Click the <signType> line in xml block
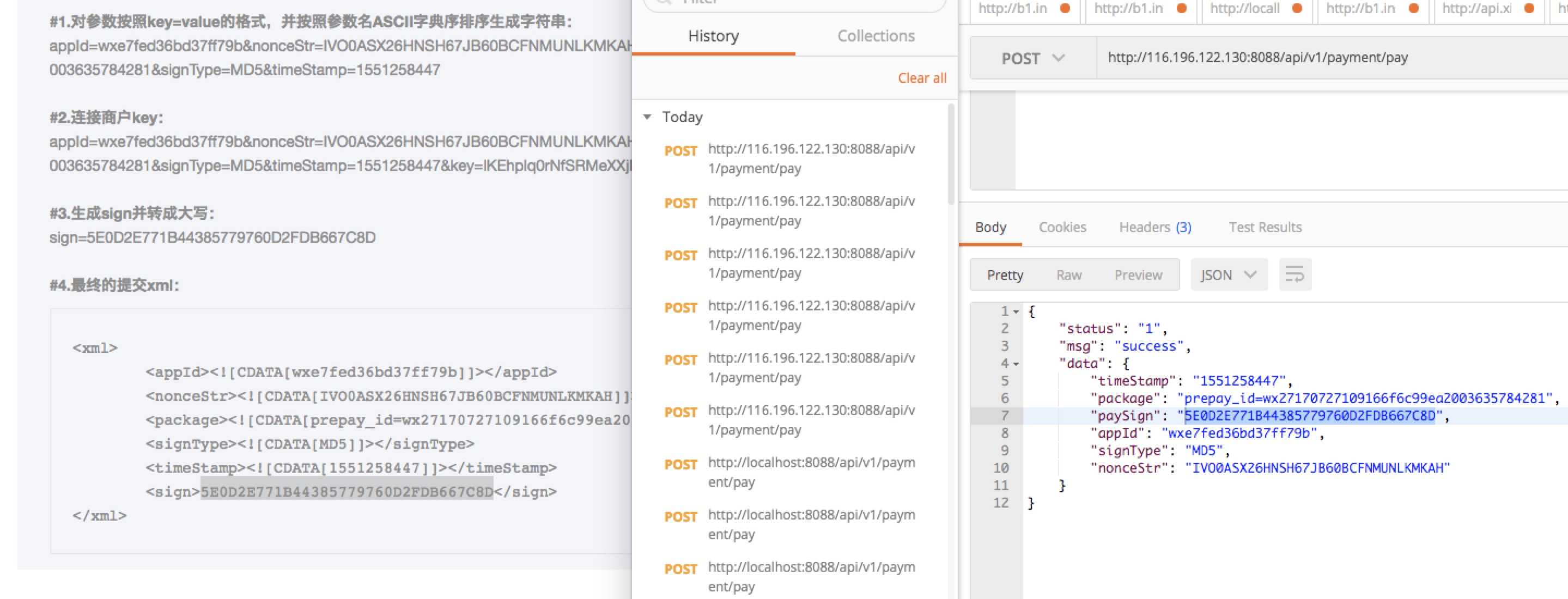 coord(310,444)
